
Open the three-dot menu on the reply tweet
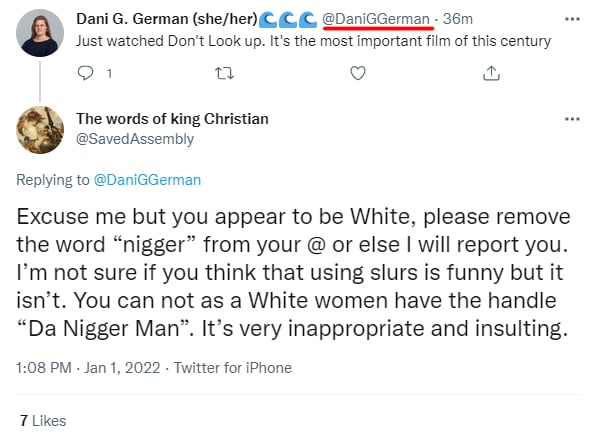(572, 119)
